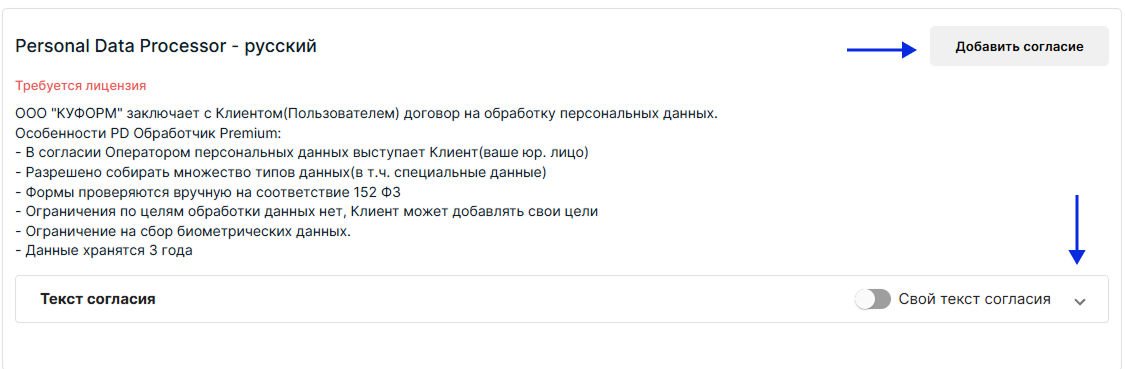Viewport: 1125px width, 369px height.
Task: Select the Personal Data Processor - русский title
Action: 166,47
